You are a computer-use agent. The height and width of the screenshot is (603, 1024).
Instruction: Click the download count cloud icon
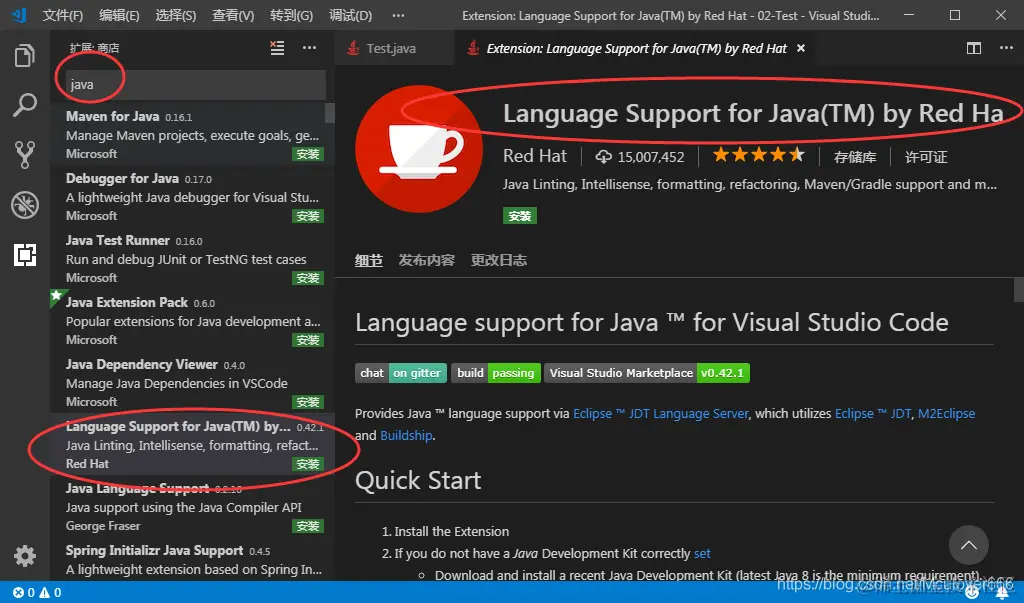[603, 157]
